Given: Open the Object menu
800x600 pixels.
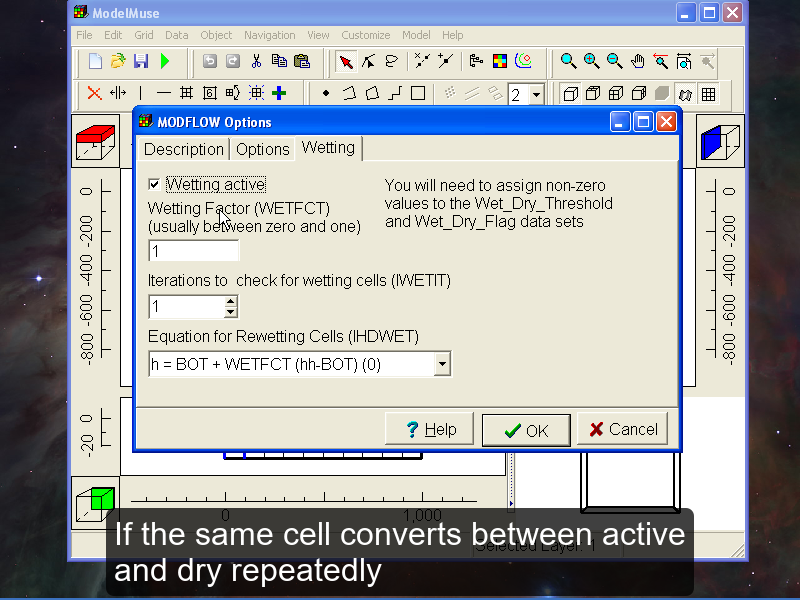Looking at the screenshot, I should tap(216, 35).
